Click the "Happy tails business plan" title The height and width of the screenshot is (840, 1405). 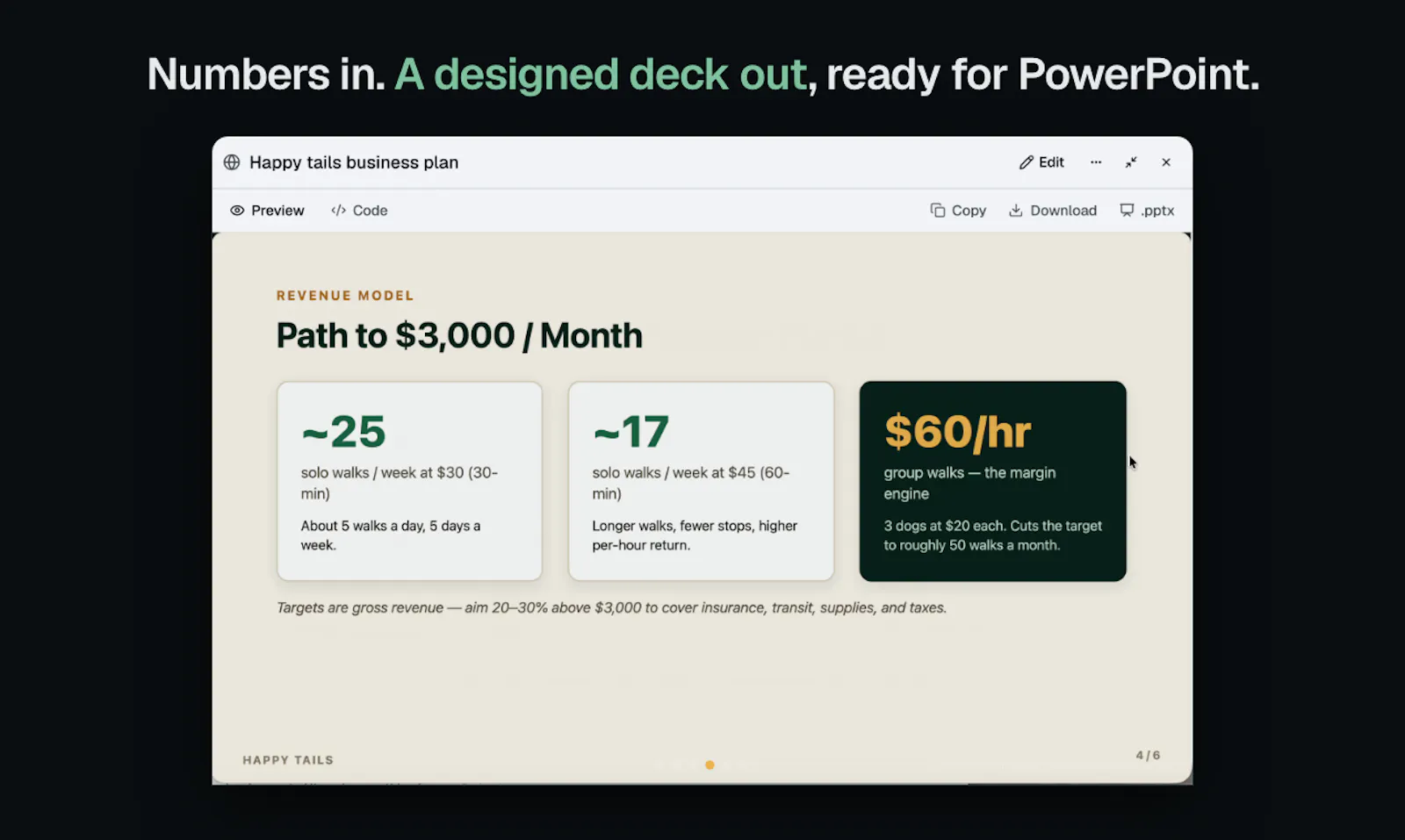point(354,162)
